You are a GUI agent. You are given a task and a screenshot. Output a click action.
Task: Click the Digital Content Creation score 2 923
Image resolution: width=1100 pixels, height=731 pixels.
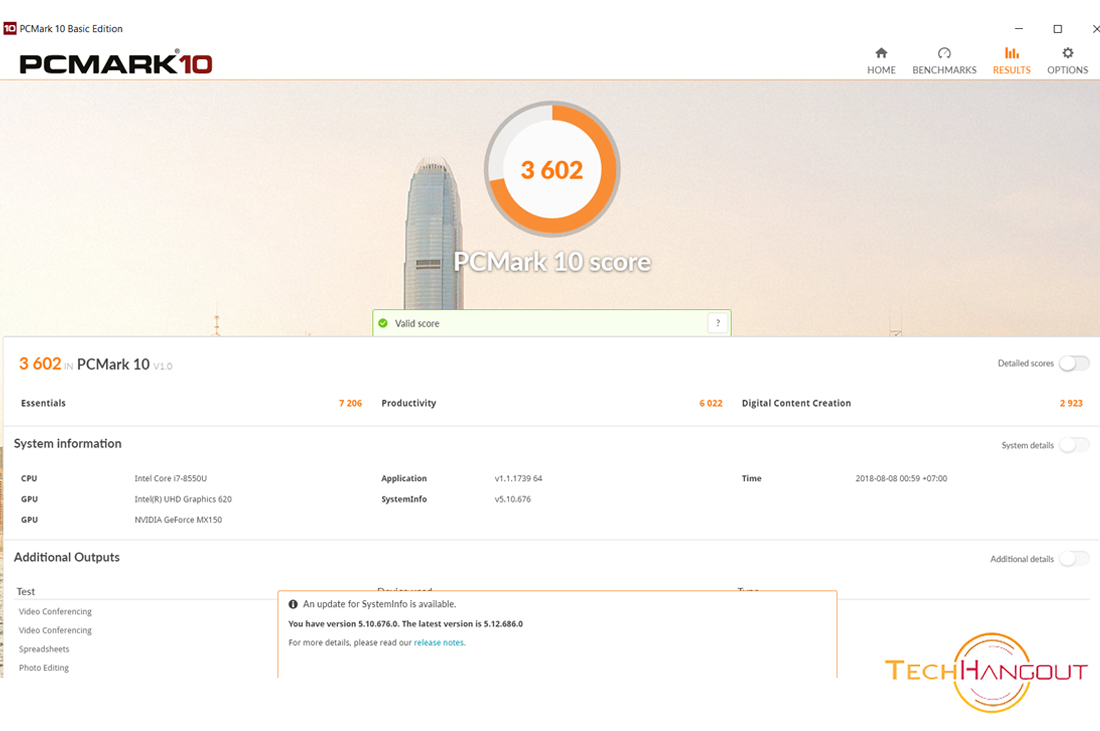1071,403
